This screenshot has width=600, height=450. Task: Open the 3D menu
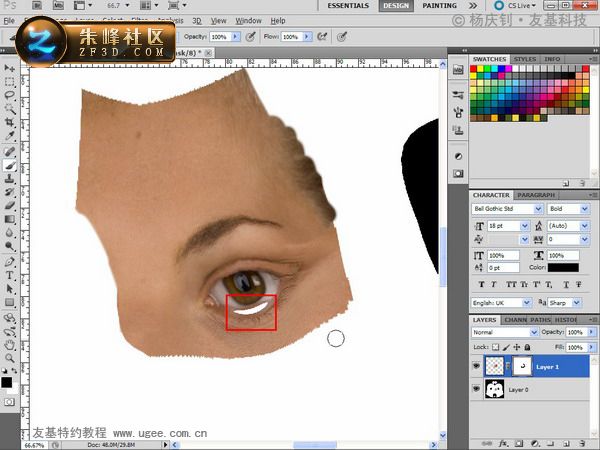point(197,21)
